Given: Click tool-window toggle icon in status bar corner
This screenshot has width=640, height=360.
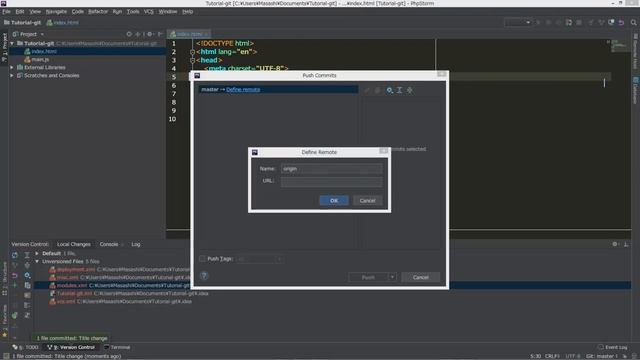Looking at the screenshot, I should click(x=6, y=356).
